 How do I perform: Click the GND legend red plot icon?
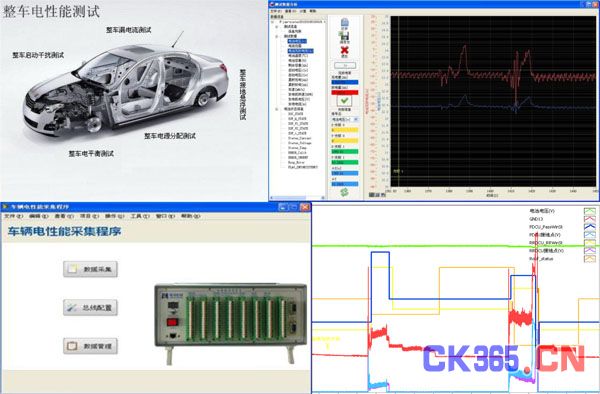(x=590, y=219)
